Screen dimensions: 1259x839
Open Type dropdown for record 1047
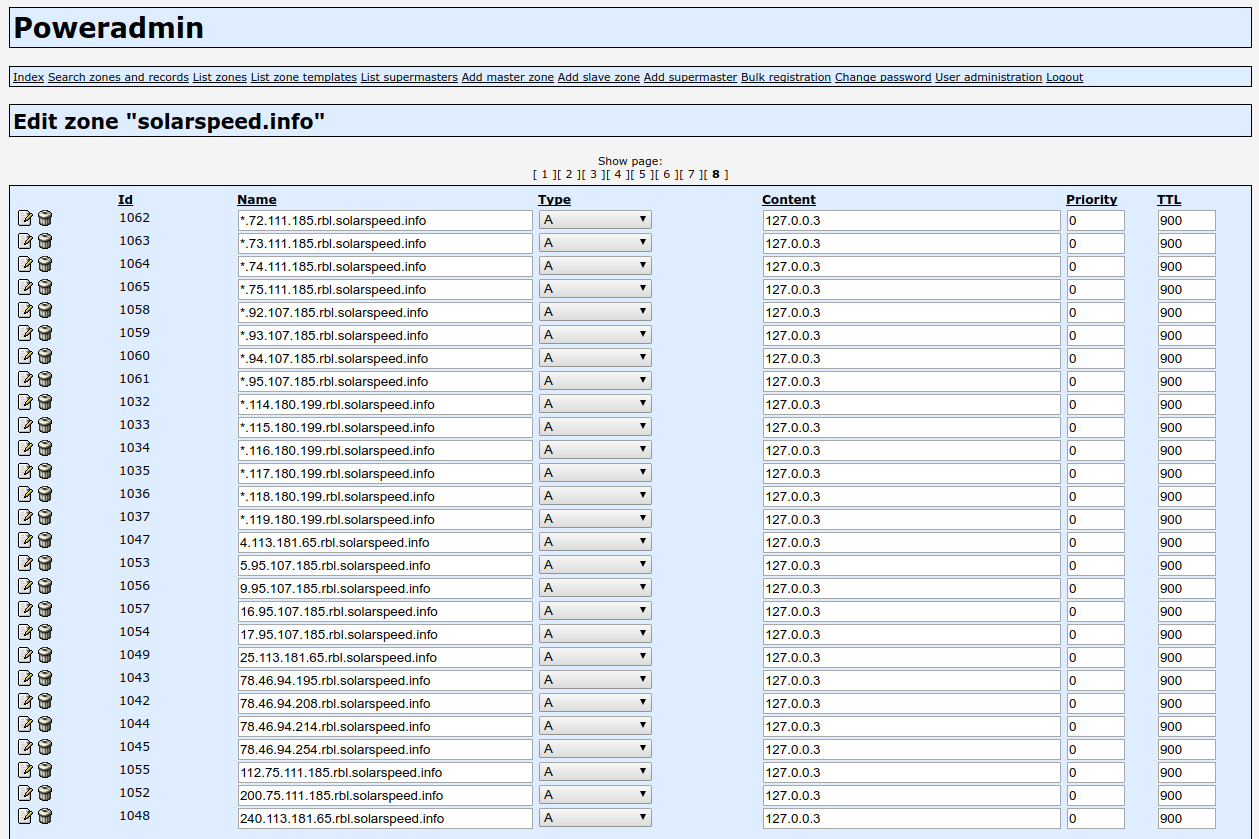click(595, 542)
